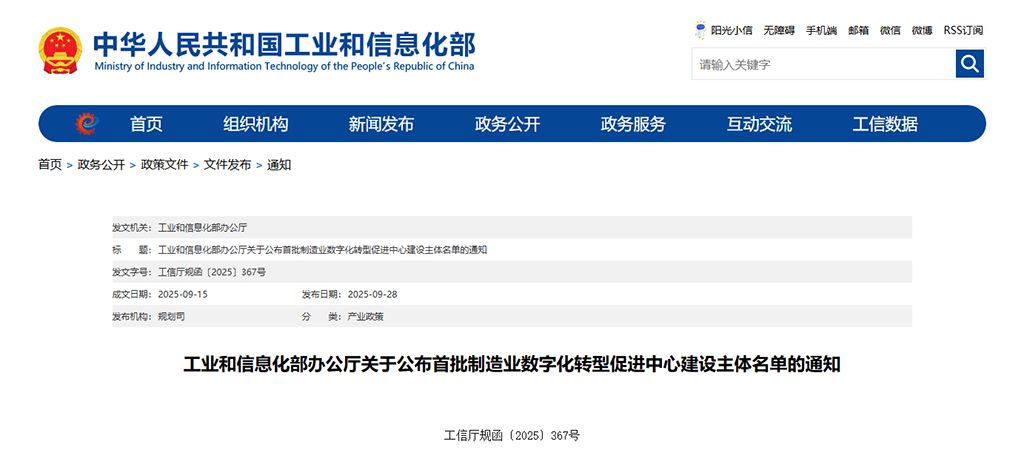Select 政务公开 in the main navigation bar
Image resolution: width=1024 pixels, height=464 pixels.
pyautogui.click(x=507, y=124)
